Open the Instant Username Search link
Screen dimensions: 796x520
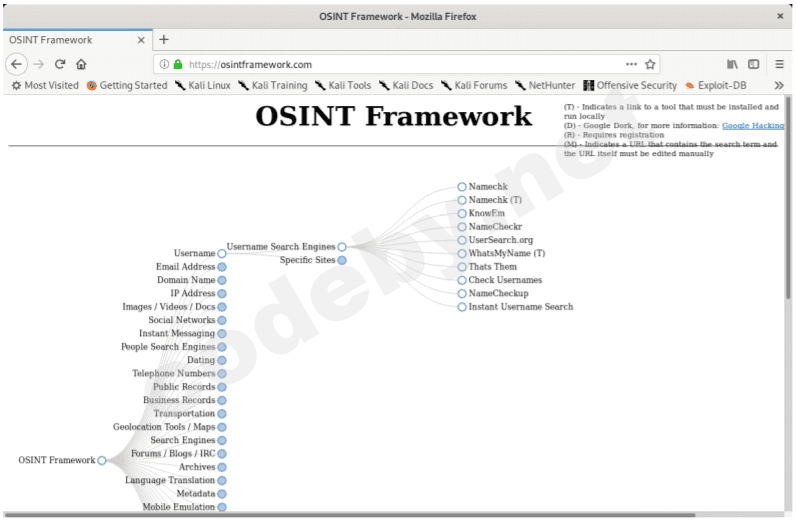click(x=520, y=307)
